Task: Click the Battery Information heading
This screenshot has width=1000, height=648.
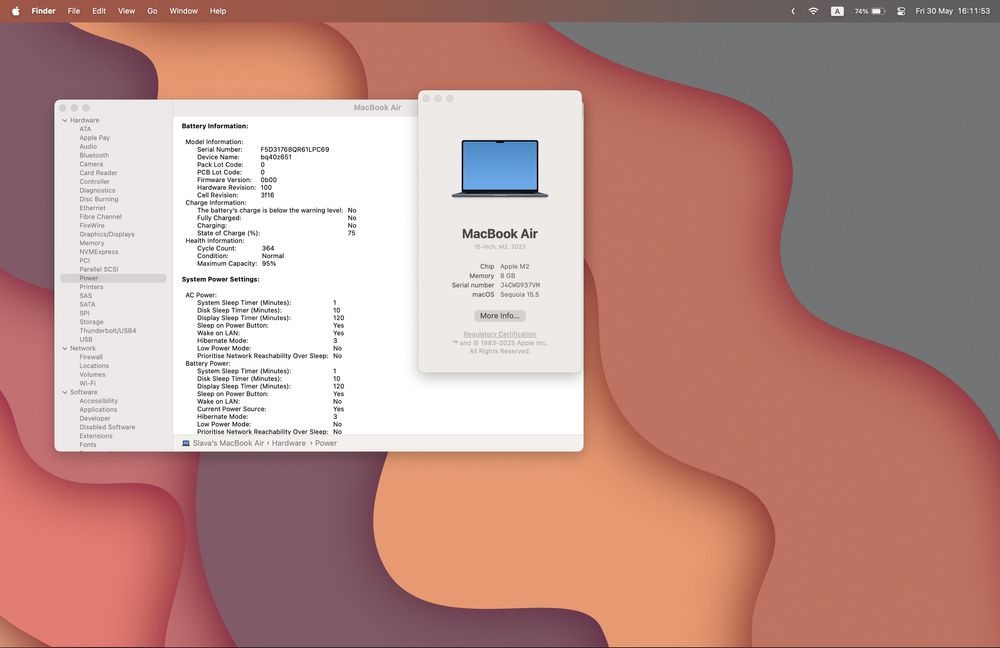Action: pos(215,126)
